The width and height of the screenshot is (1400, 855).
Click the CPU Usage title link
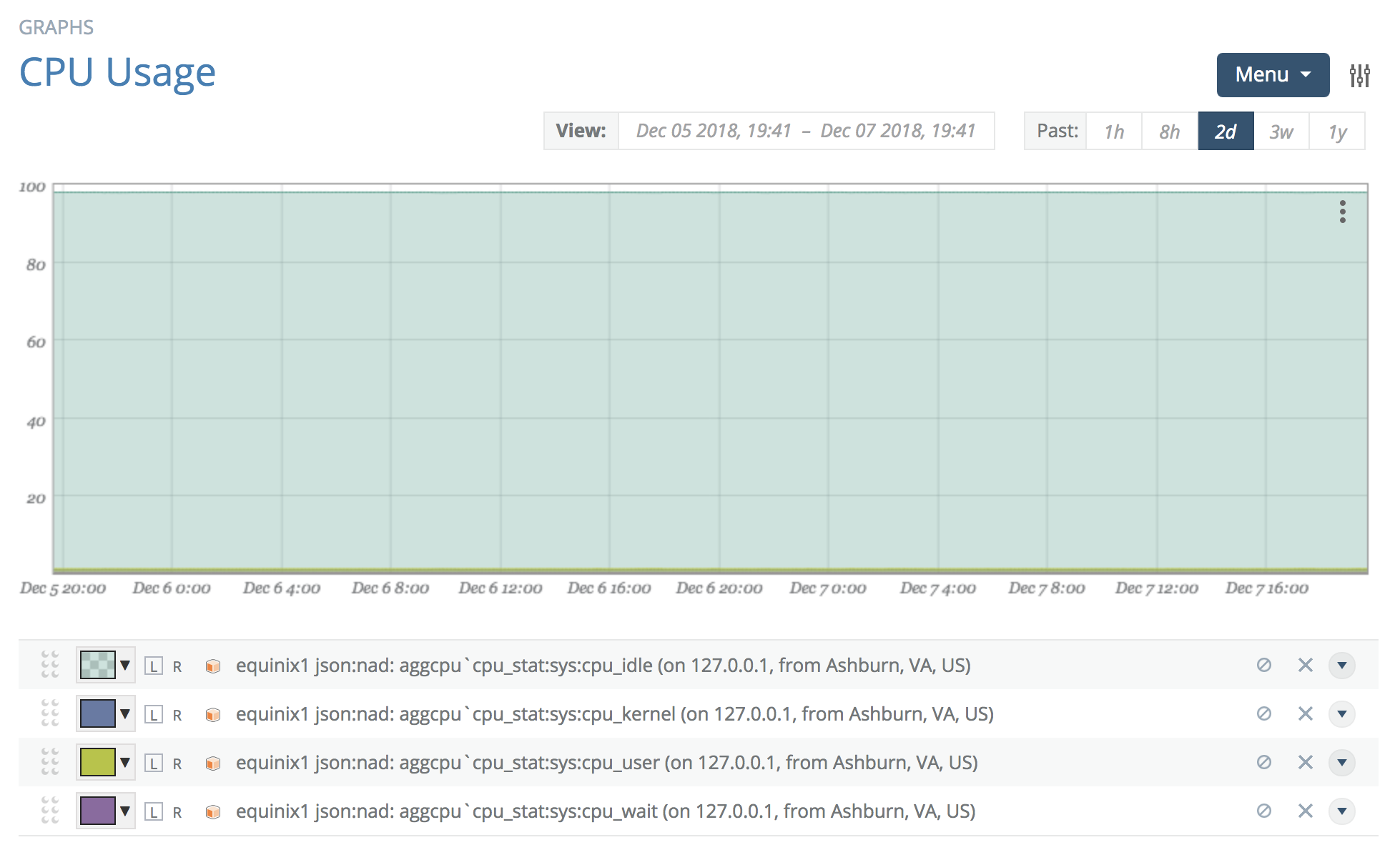pyautogui.click(x=117, y=72)
